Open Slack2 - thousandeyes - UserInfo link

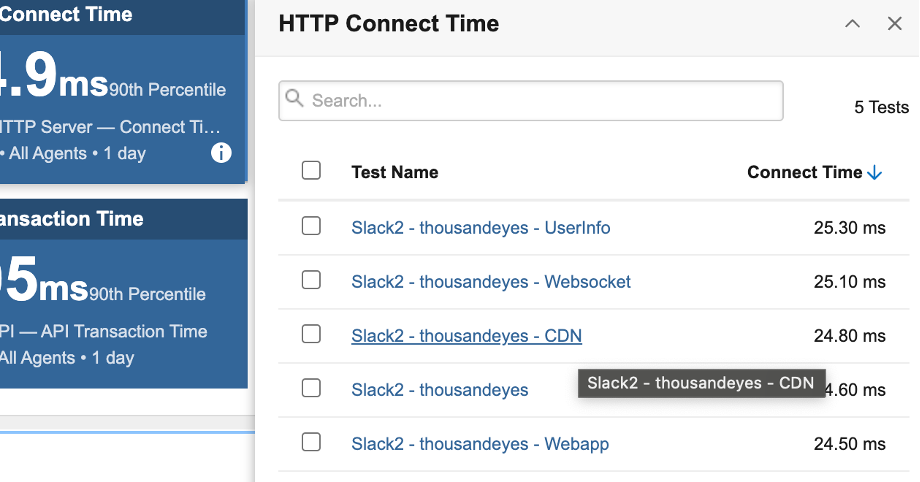481,228
